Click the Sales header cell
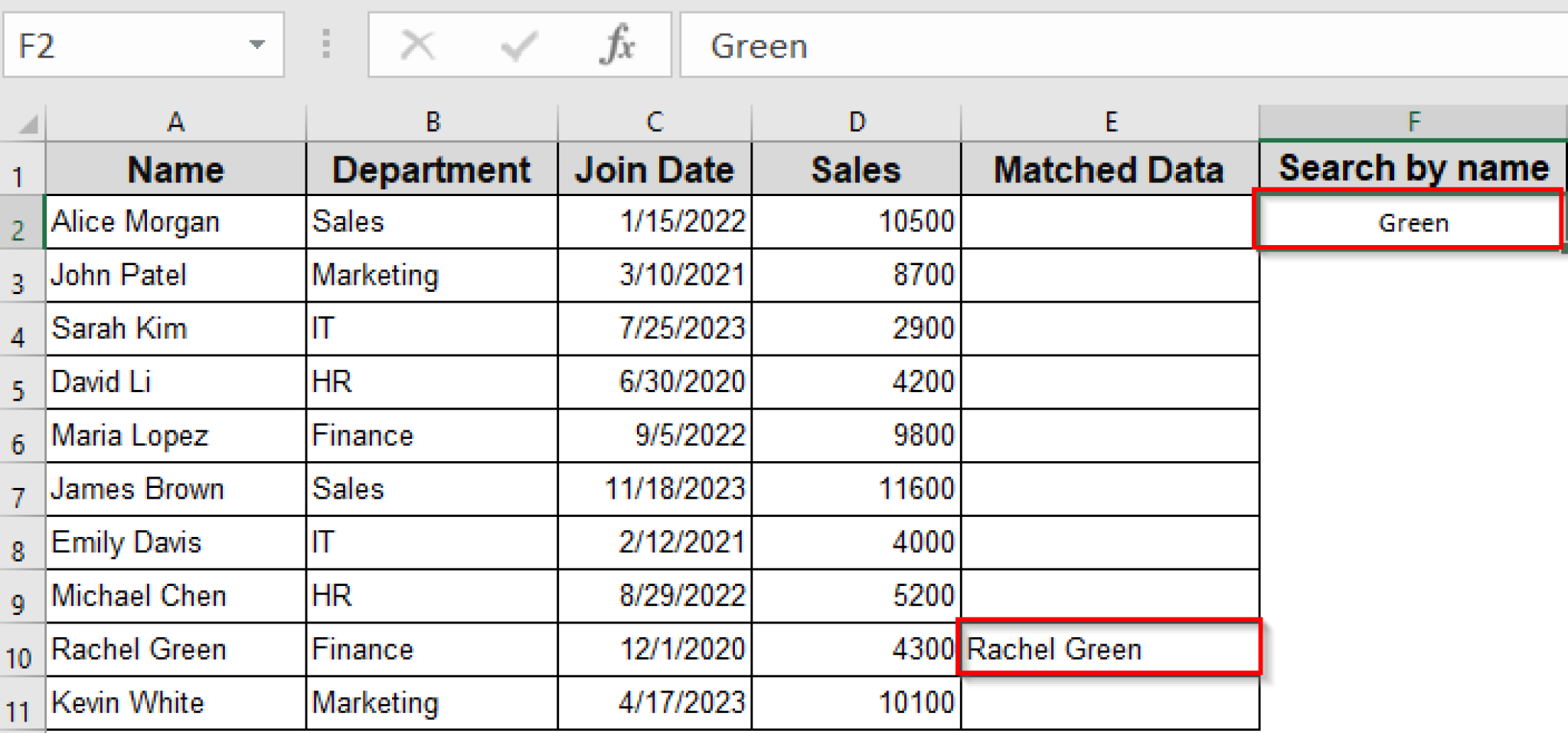Screen dimensions: 1568x733 855,169
